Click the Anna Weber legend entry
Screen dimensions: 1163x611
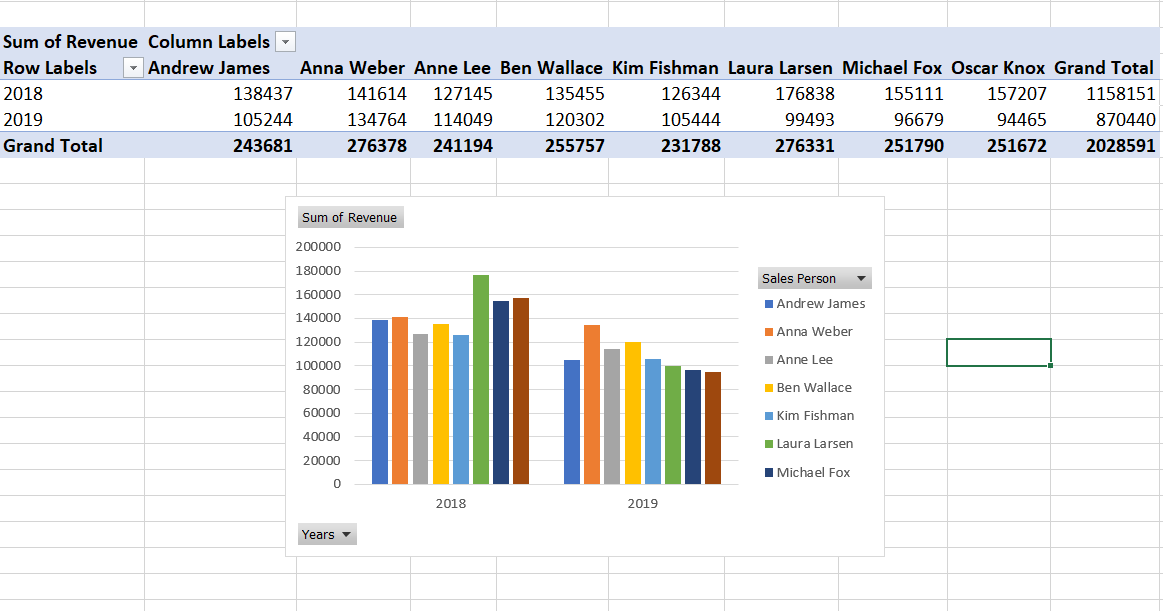point(808,331)
